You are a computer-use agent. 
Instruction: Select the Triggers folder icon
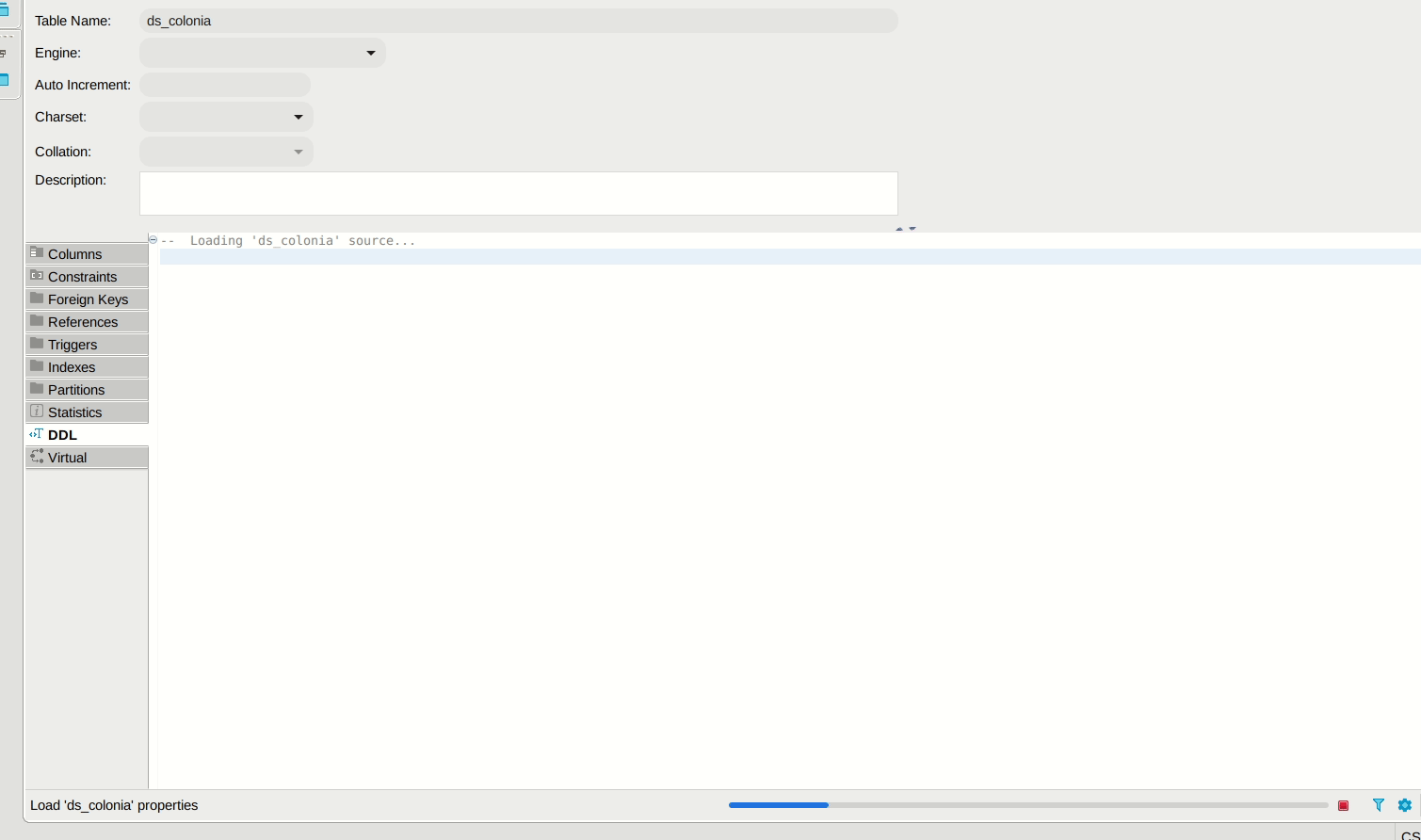tap(37, 343)
